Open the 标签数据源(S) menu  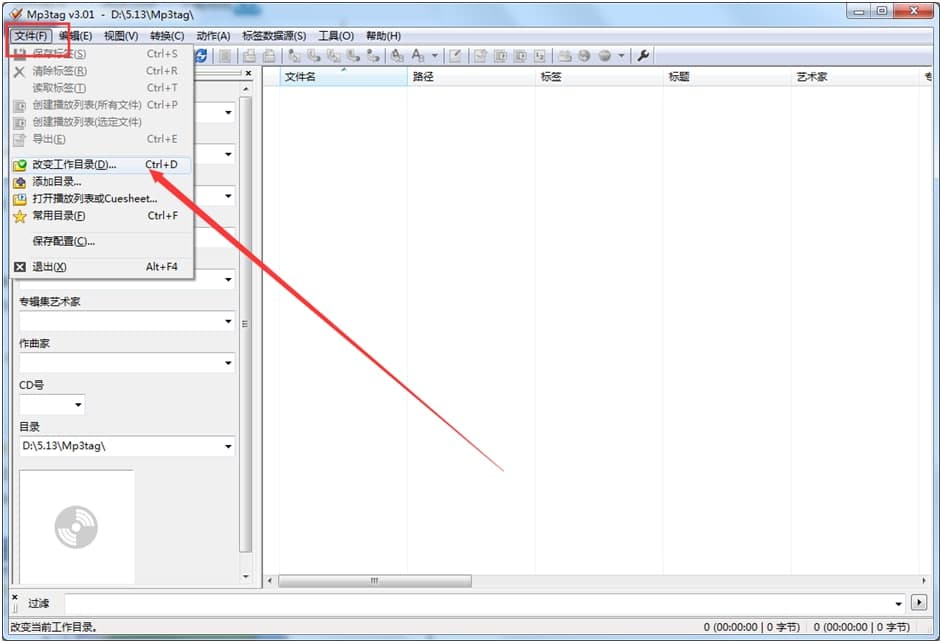click(274, 36)
